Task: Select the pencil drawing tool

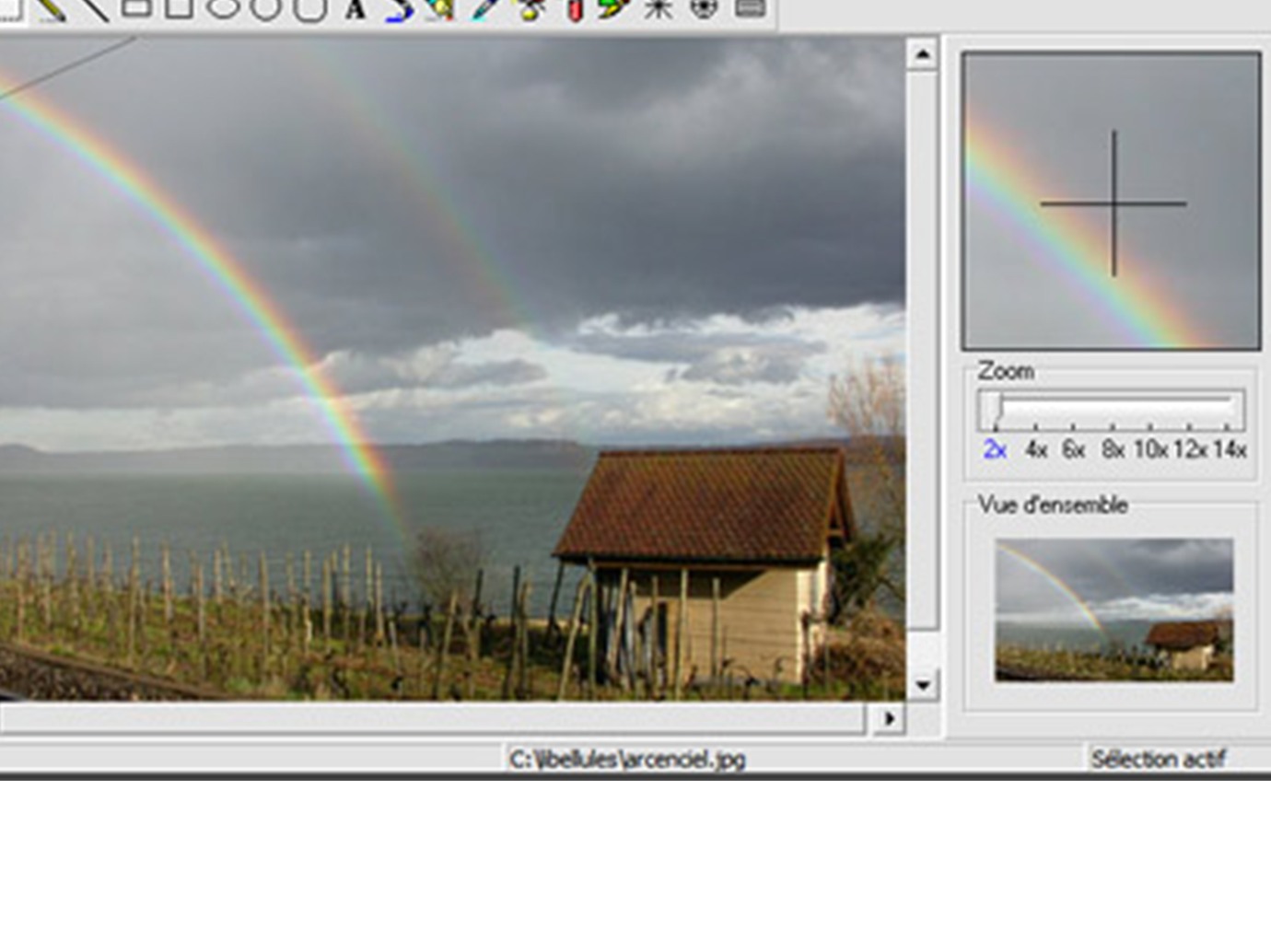Action: (x=52, y=9)
